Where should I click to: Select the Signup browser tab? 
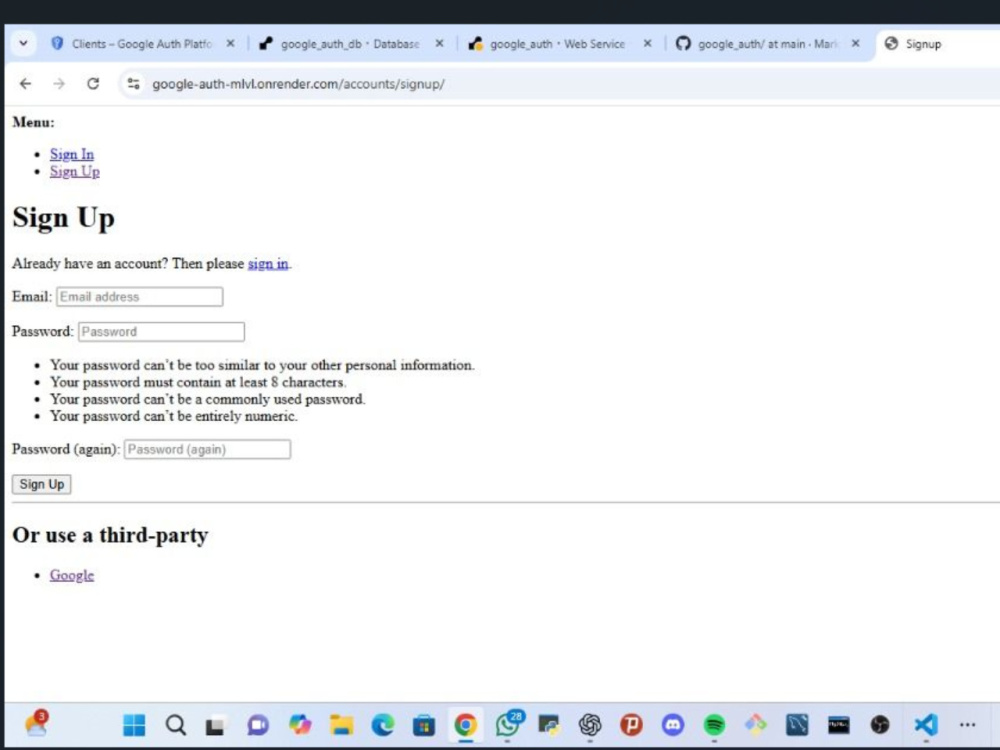pos(938,43)
